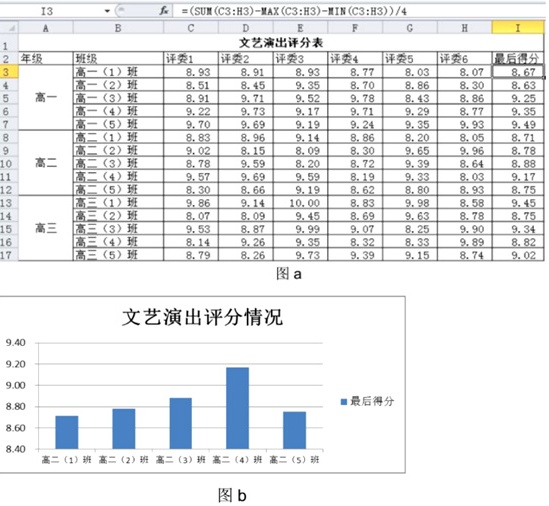The height and width of the screenshot is (506, 549).
Task: Click merged cell 高三 in column A
Action: tap(46, 229)
